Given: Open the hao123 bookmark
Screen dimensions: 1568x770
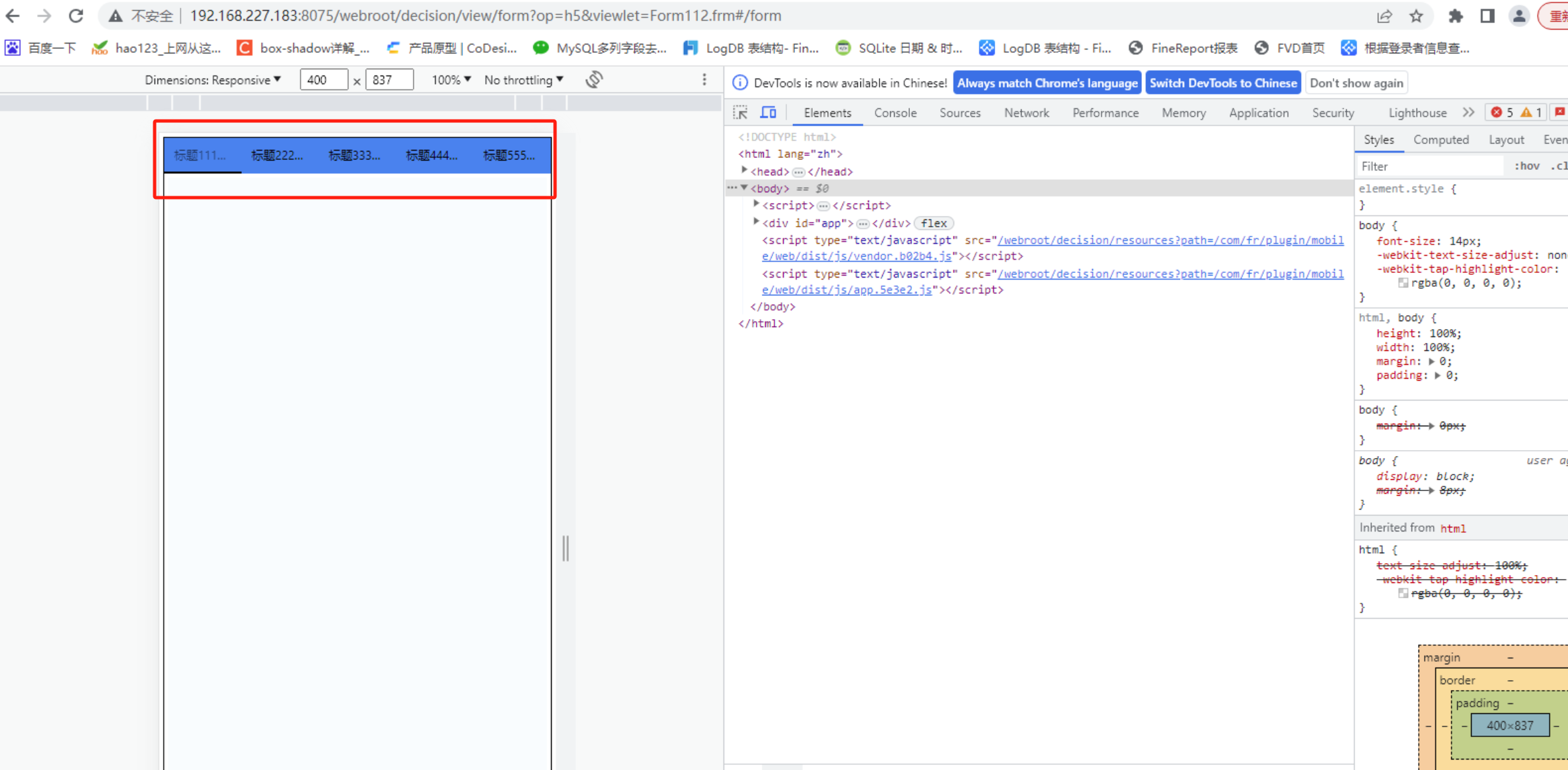Looking at the screenshot, I should 157,48.
